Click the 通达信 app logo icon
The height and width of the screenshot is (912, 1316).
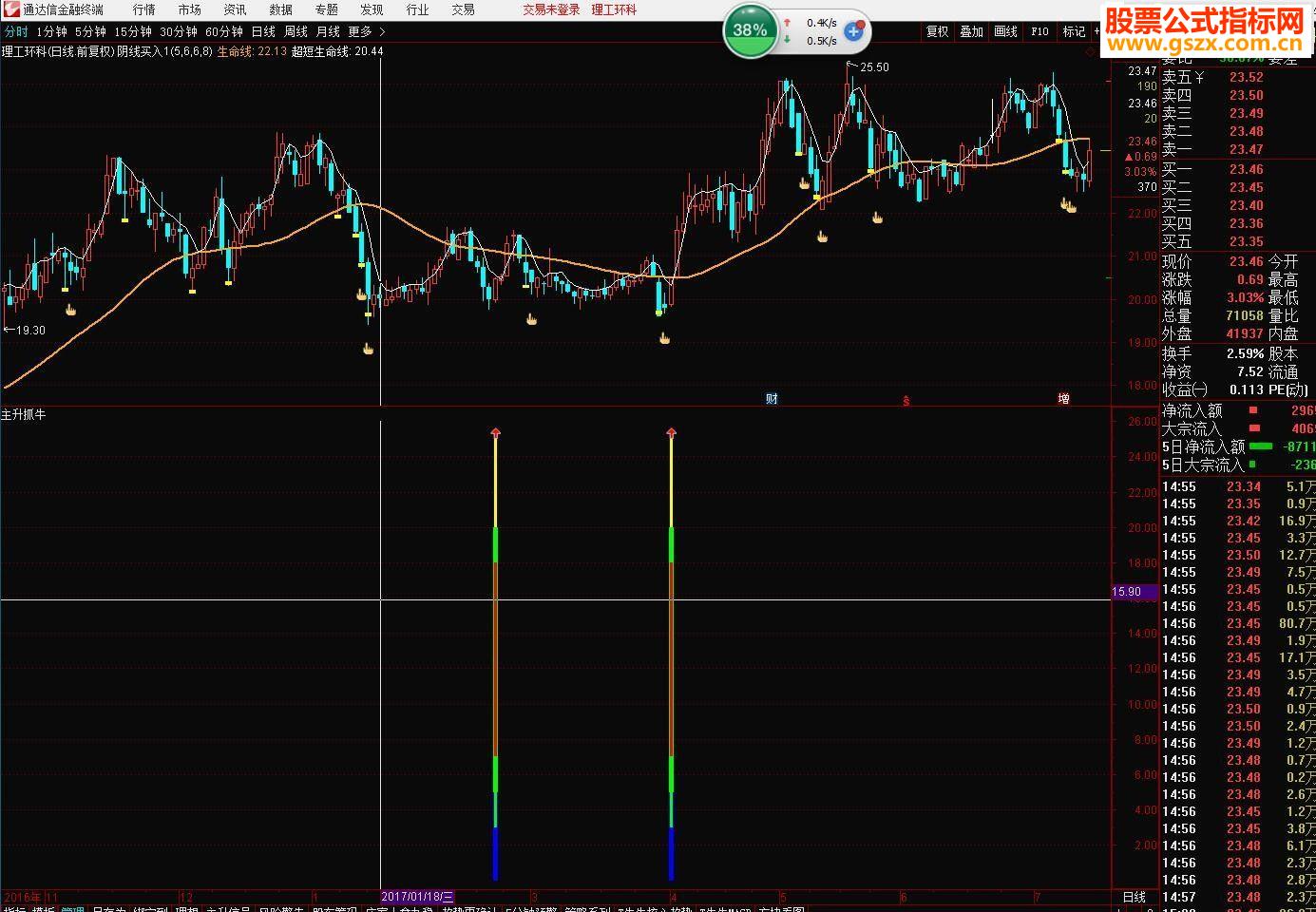[10, 9]
